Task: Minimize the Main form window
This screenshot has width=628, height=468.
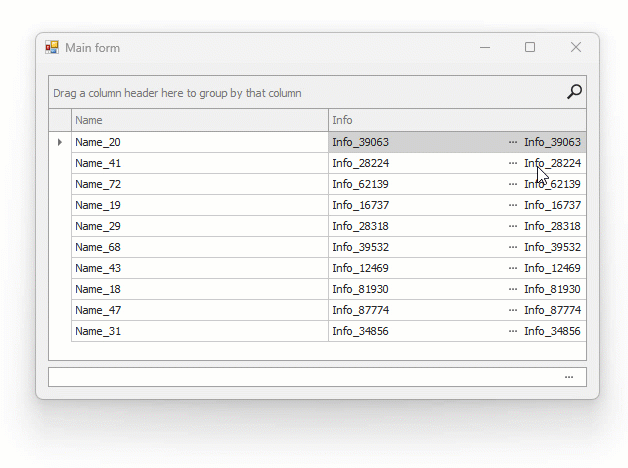Action: pos(485,47)
